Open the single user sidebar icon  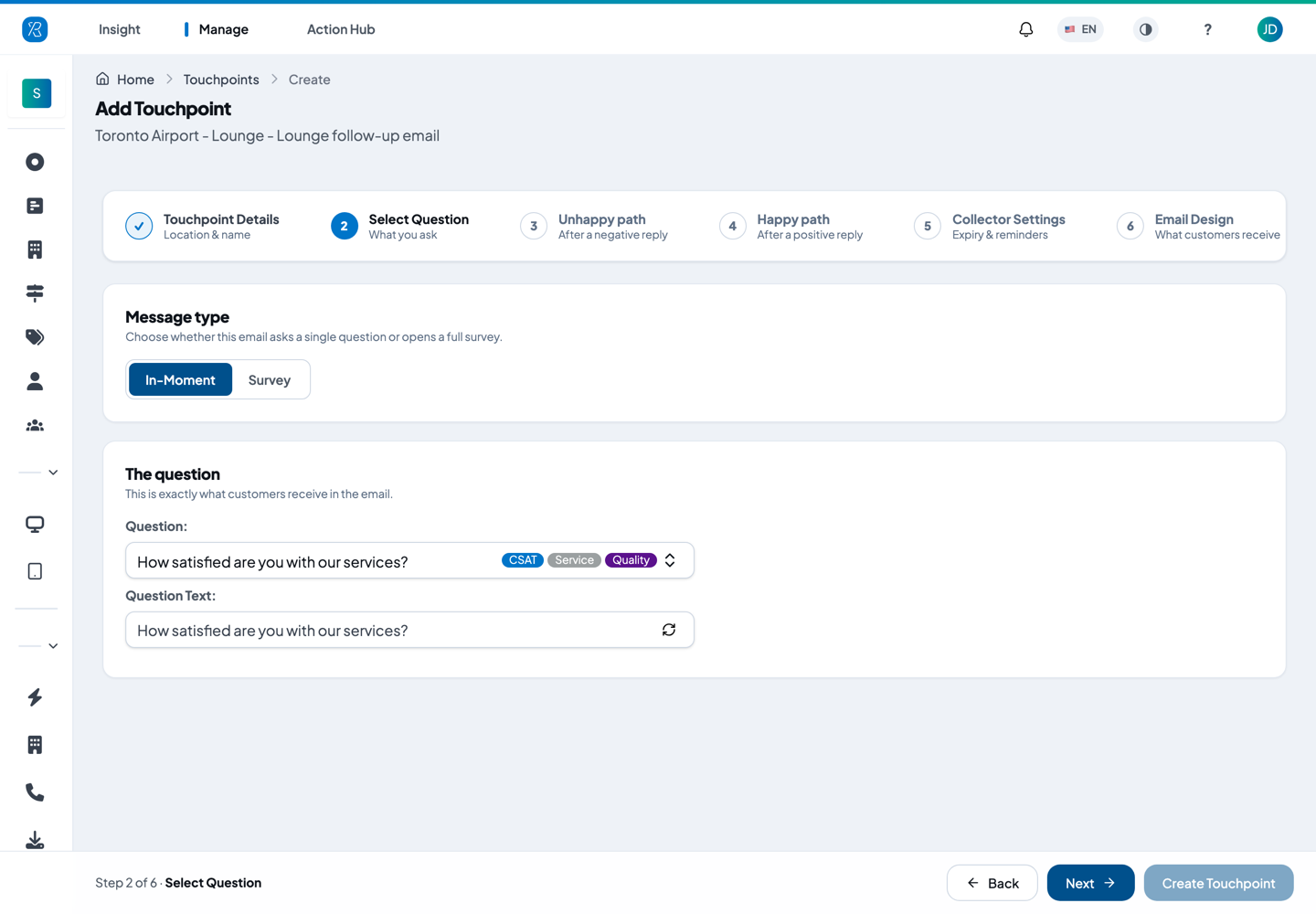(x=35, y=381)
